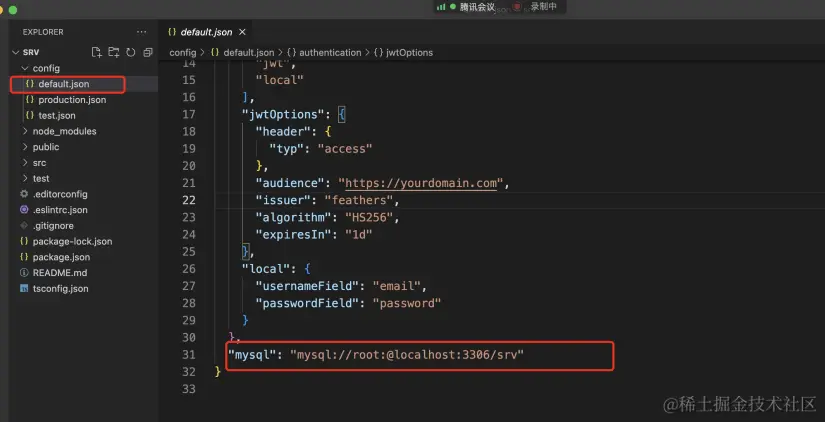Click the "feathers" issuer value
This screenshot has width=825, height=422.
(359, 200)
